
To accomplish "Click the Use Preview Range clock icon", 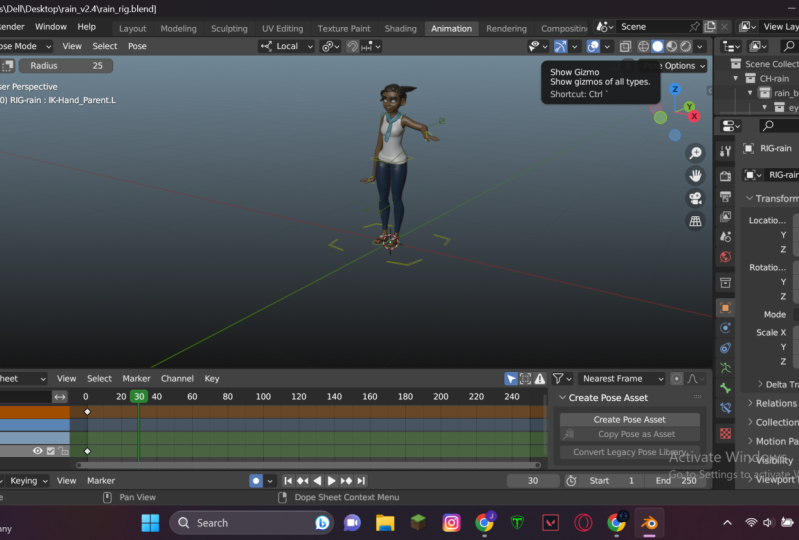I will 571,481.
